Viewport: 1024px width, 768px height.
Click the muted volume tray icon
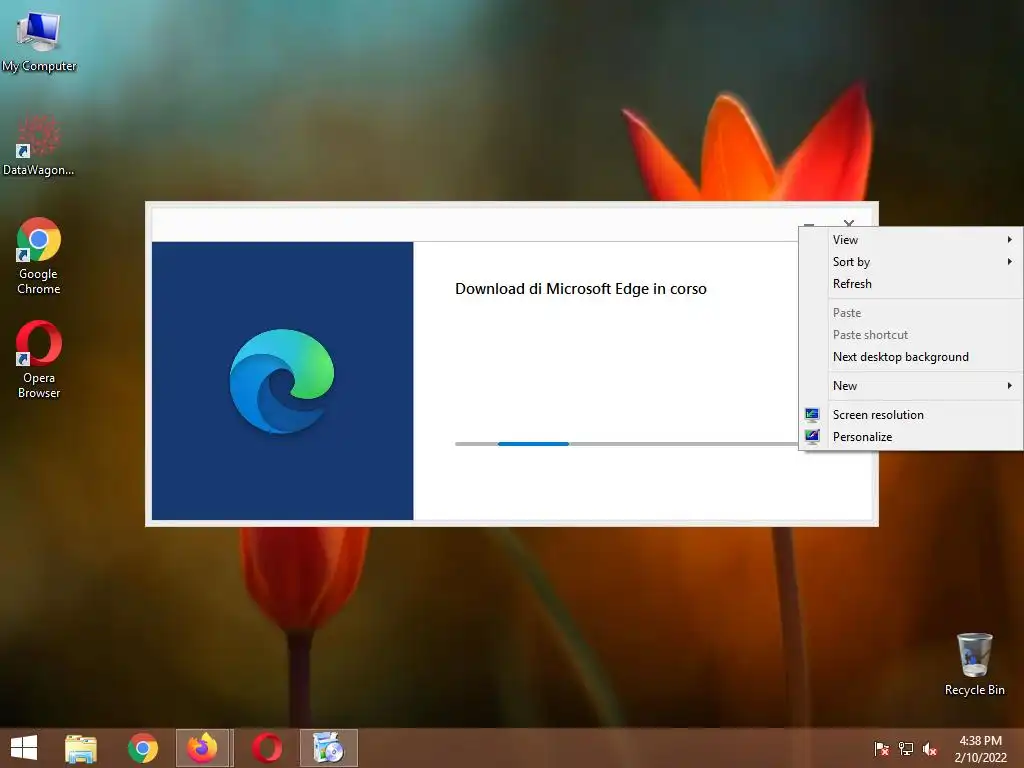coord(930,749)
